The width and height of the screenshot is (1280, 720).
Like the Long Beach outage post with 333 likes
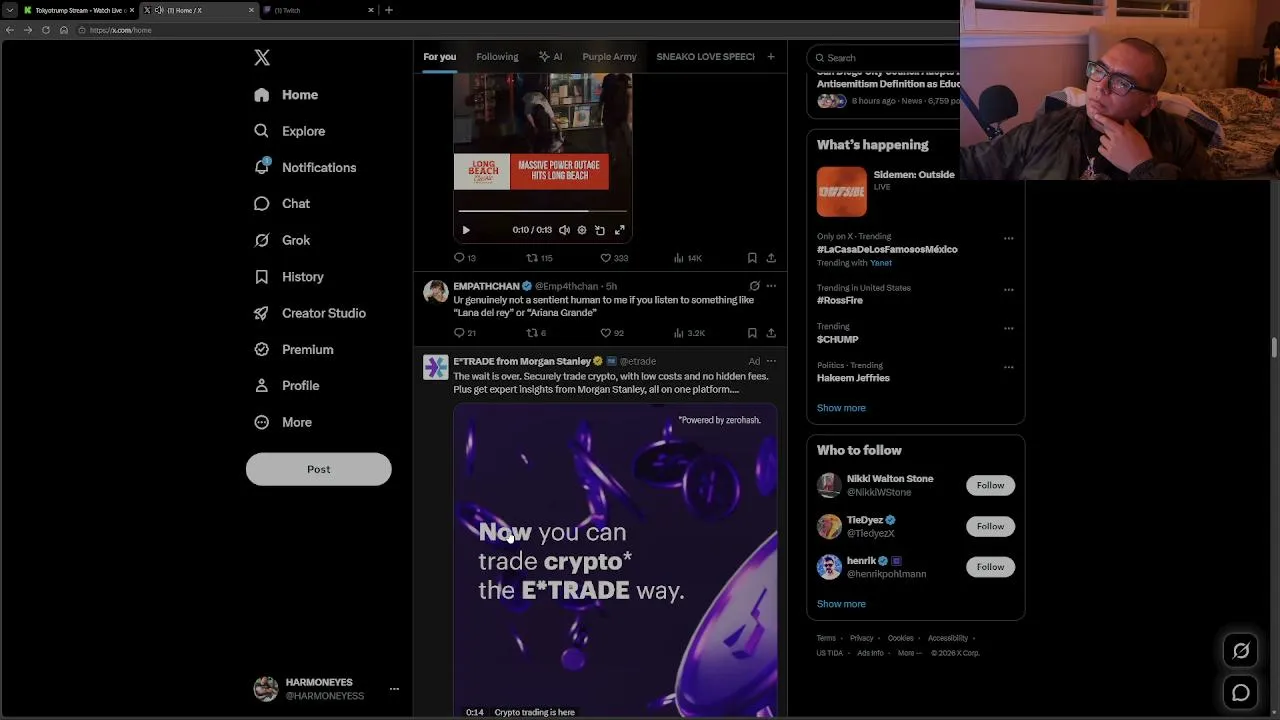coord(614,258)
